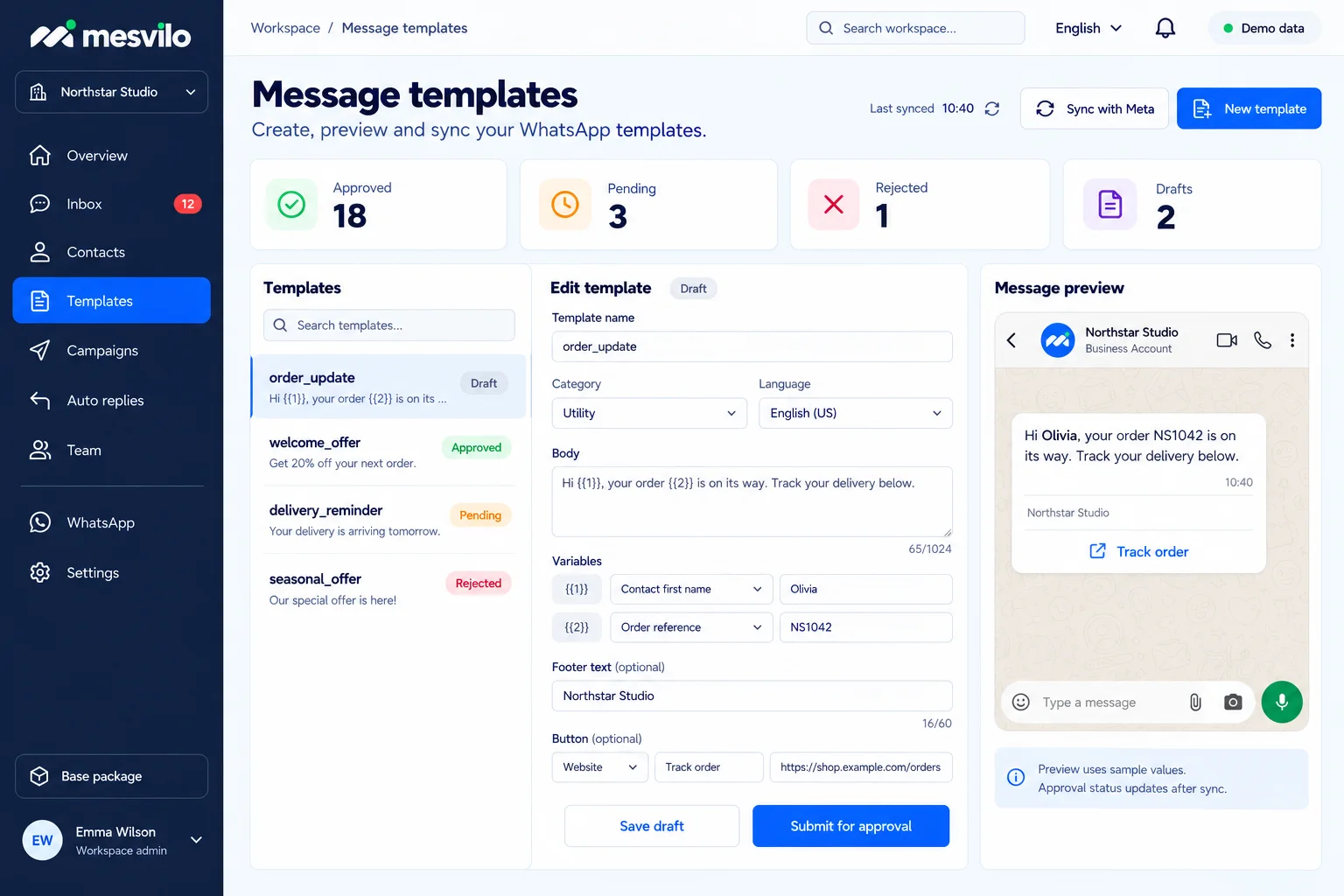Click the back arrow in message preview

tap(1011, 339)
